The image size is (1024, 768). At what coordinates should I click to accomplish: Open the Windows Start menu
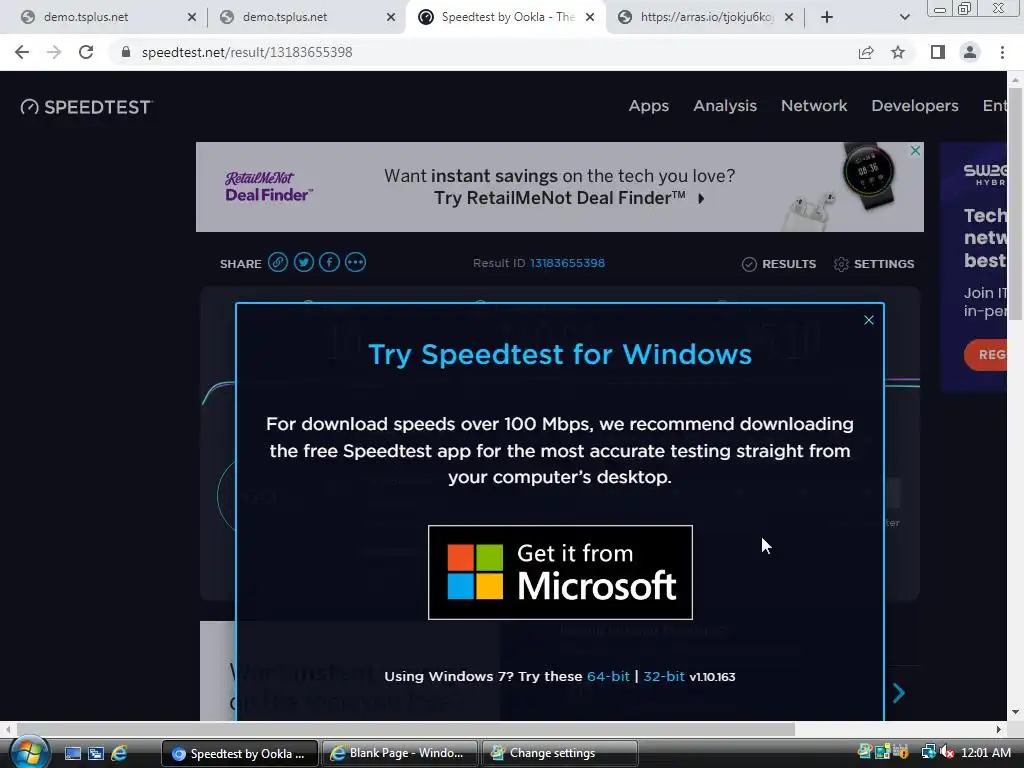29,752
